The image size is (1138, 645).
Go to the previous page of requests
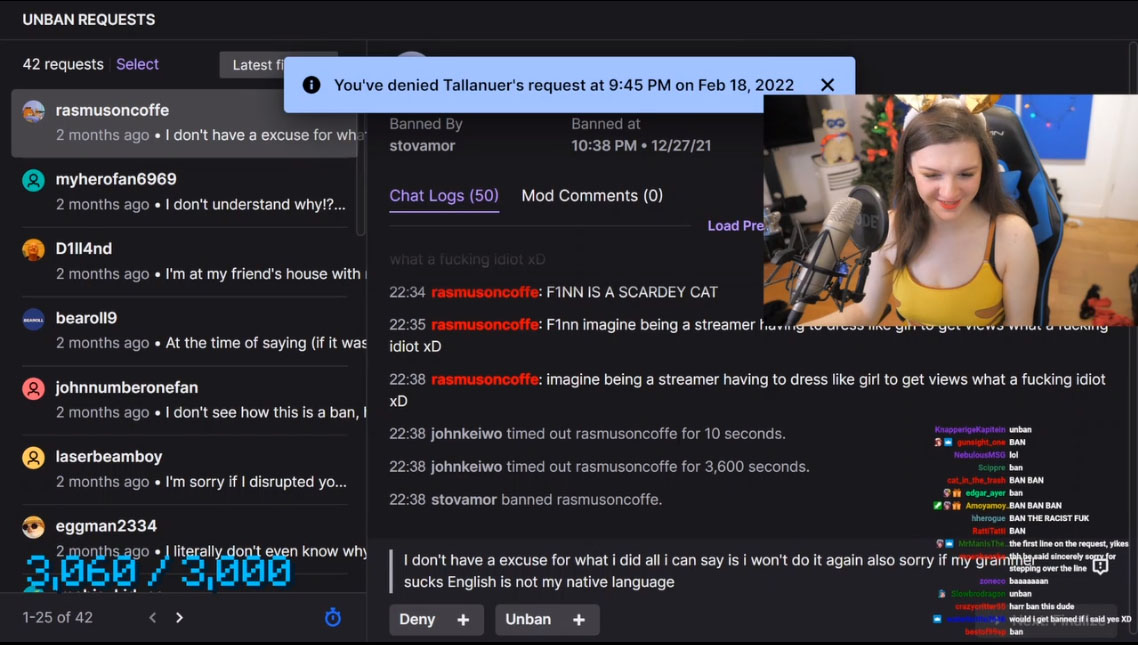click(x=152, y=617)
